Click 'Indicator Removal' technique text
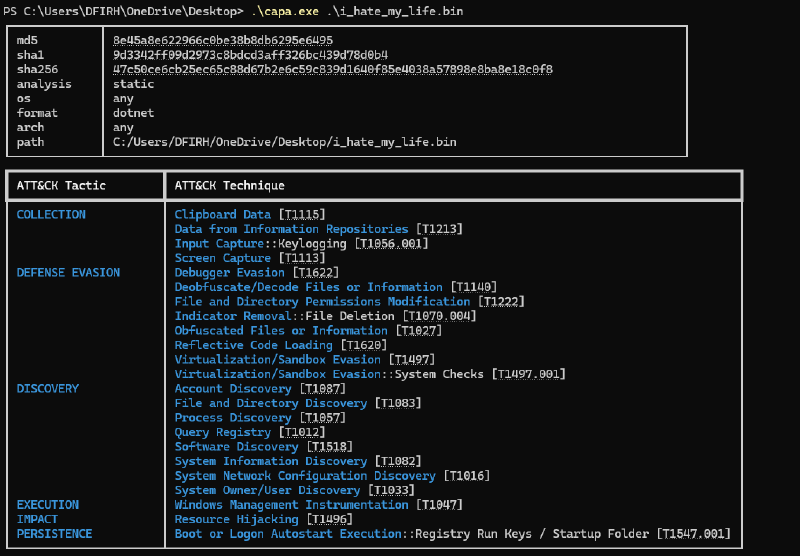800x556 pixels. pyautogui.click(x=233, y=316)
